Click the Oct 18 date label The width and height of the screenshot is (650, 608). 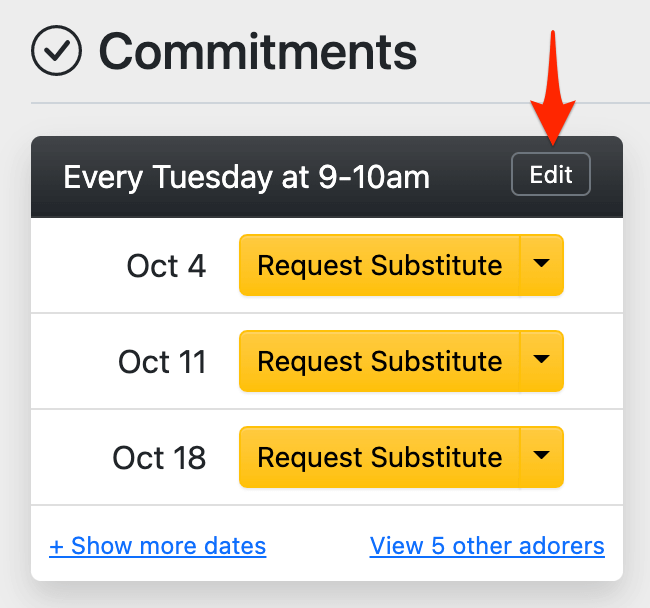[x=159, y=458]
